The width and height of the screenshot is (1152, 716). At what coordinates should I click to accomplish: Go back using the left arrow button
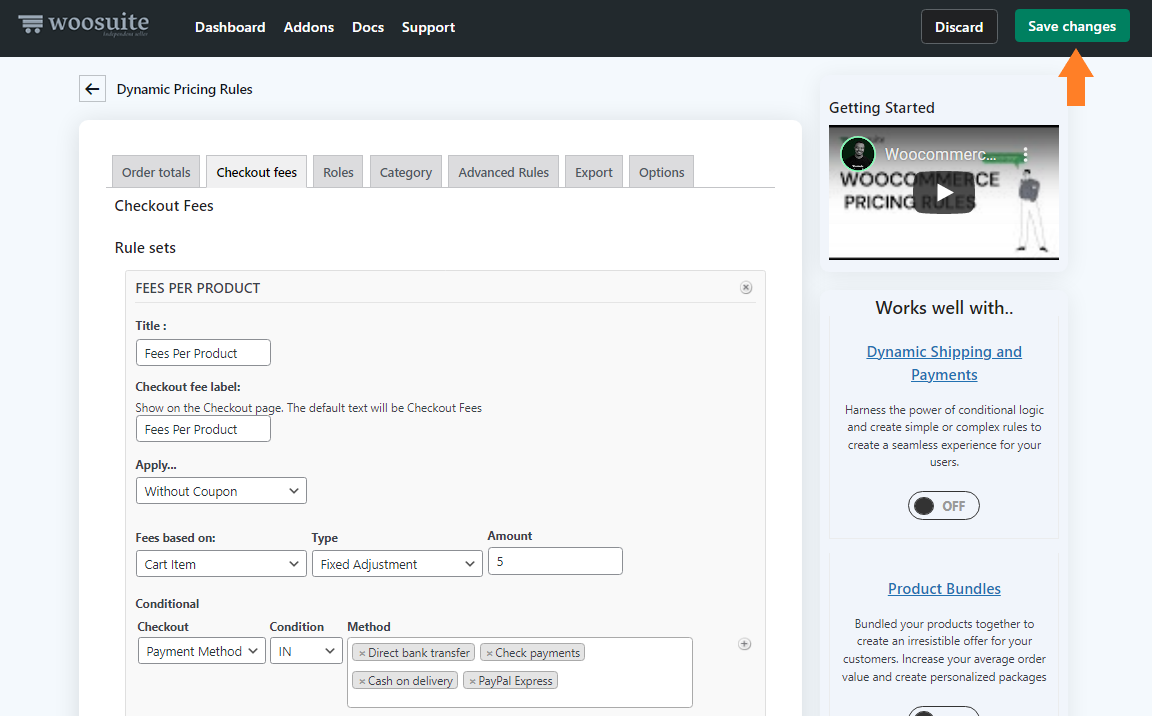click(x=92, y=89)
